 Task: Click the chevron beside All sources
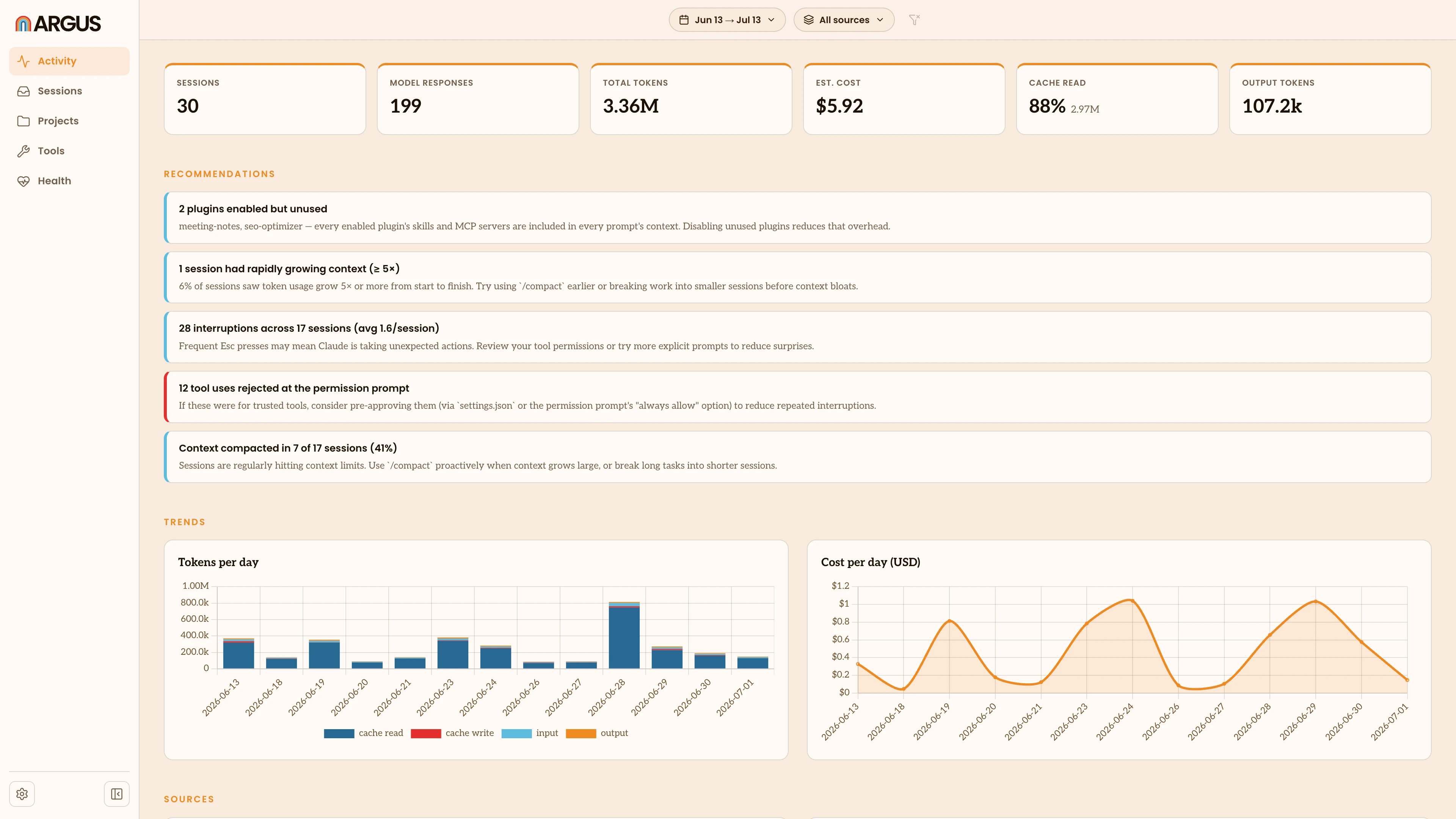(x=880, y=20)
